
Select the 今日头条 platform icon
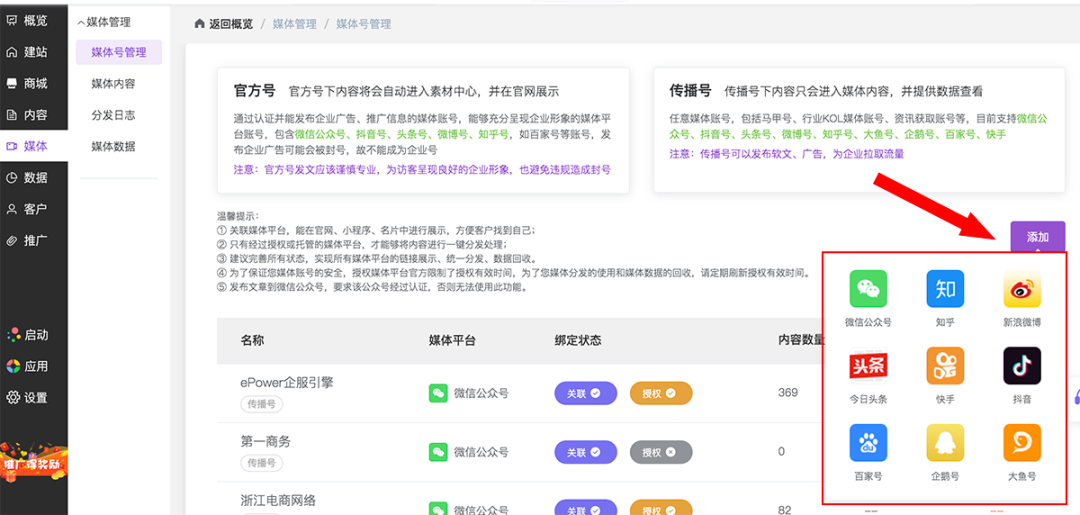[868, 366]
